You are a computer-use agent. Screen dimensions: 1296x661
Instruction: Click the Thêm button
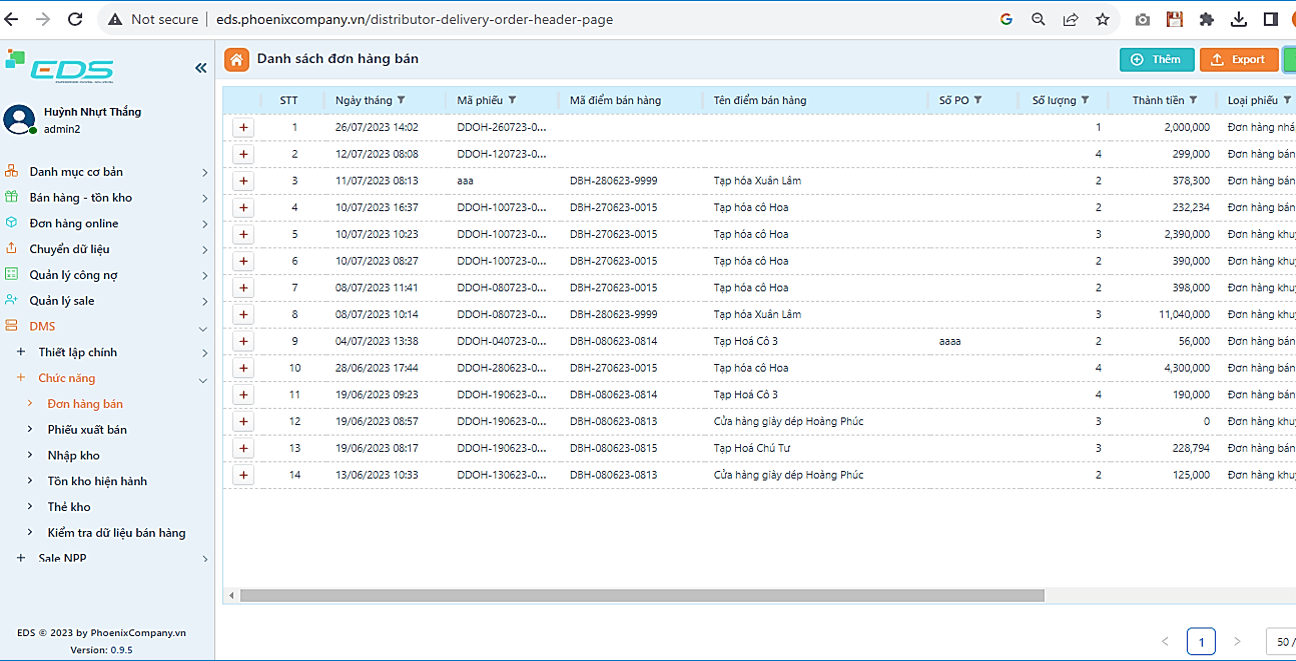1156,60
